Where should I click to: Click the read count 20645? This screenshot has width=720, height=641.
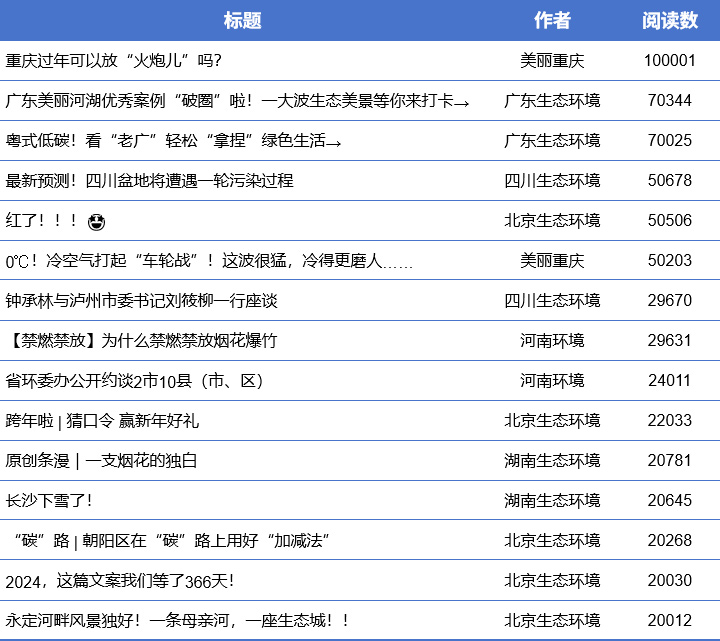(670, 500)
